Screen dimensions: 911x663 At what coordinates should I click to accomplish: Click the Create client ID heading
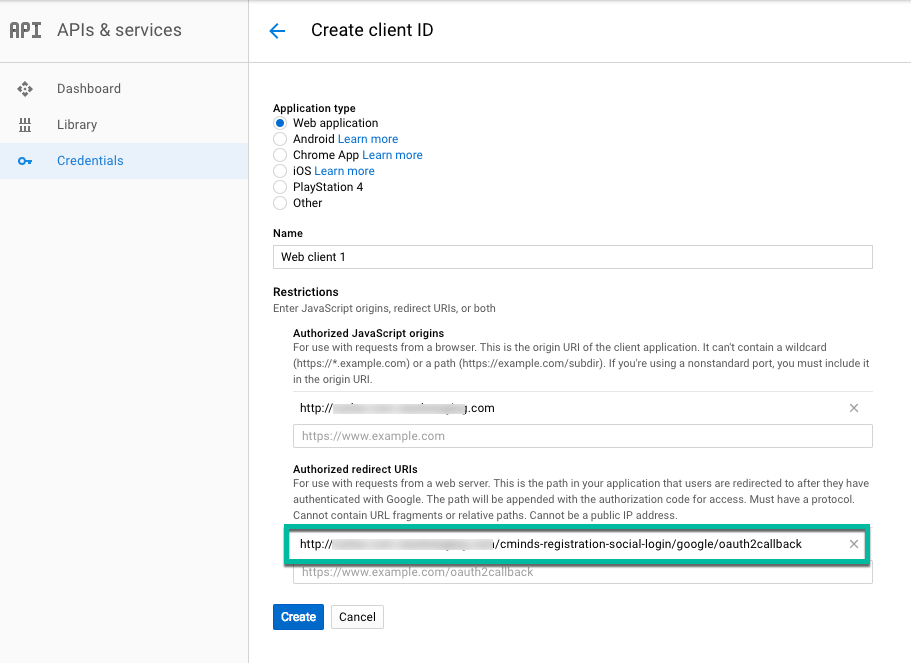372,30
